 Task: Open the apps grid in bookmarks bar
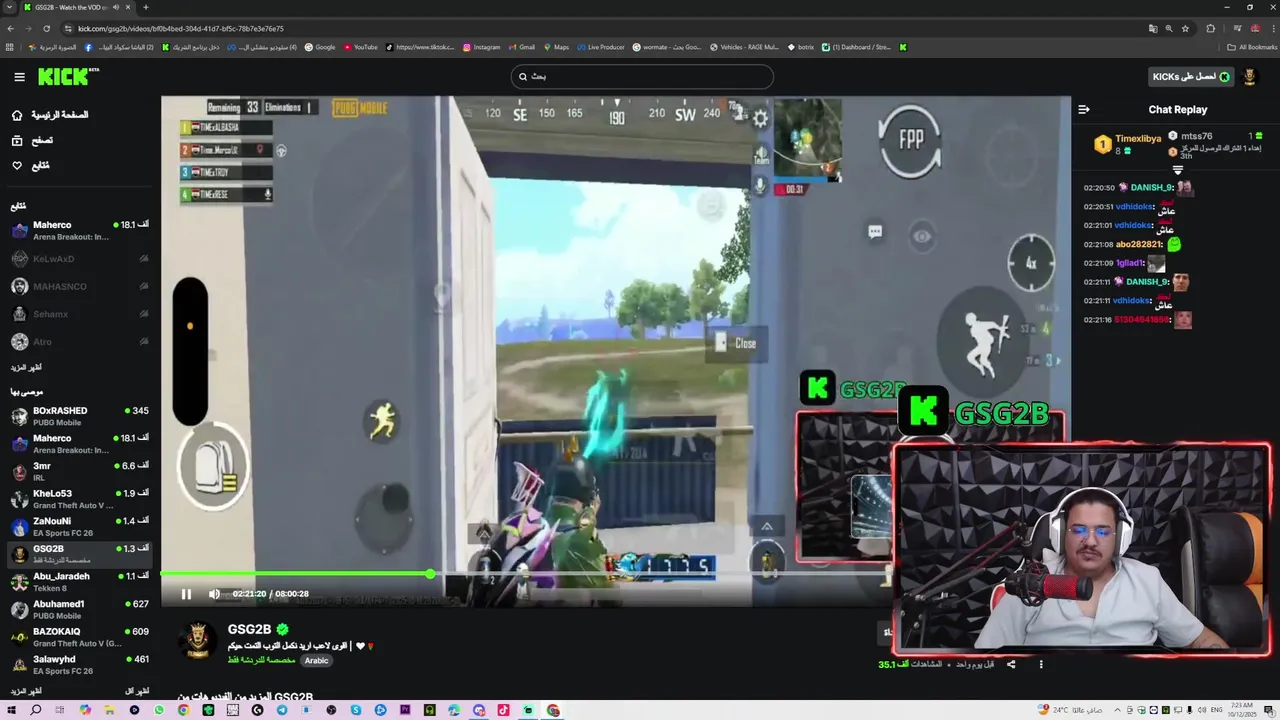pyautogui.click(x=10, y=47)
